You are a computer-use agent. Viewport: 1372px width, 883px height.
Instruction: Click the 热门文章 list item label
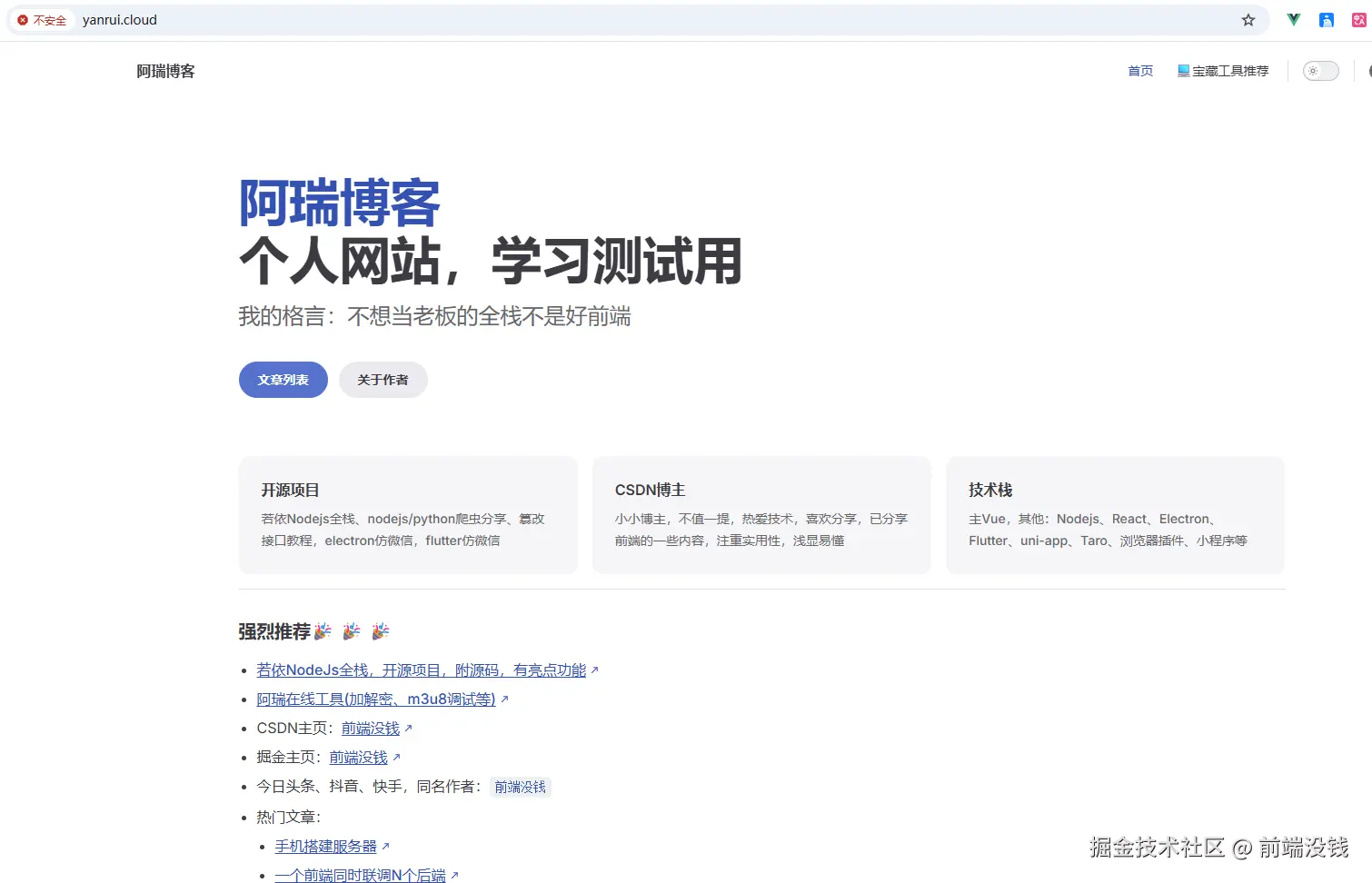[x=288, y=817]
